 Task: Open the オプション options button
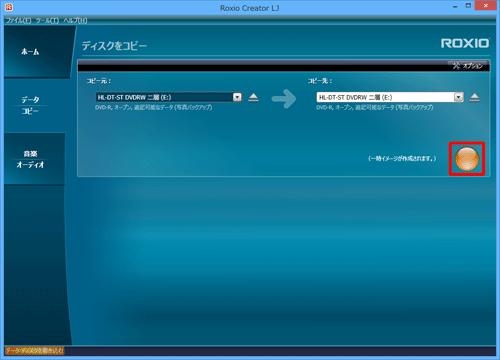point(468,66)
